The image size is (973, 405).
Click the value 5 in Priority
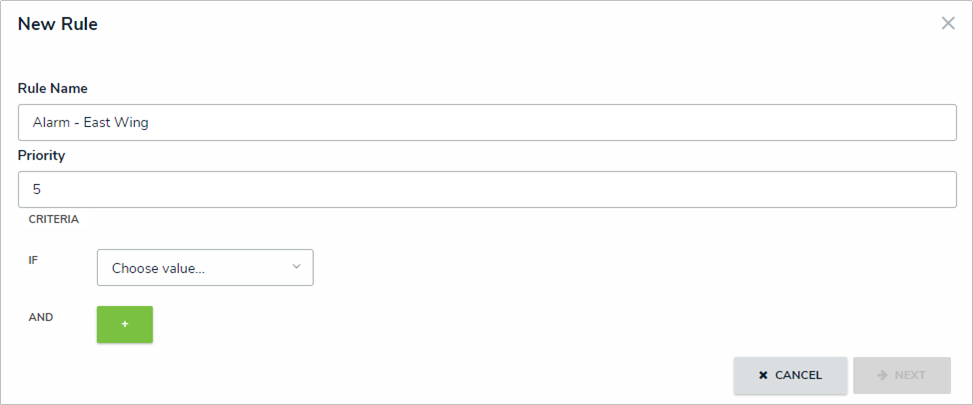37,189
